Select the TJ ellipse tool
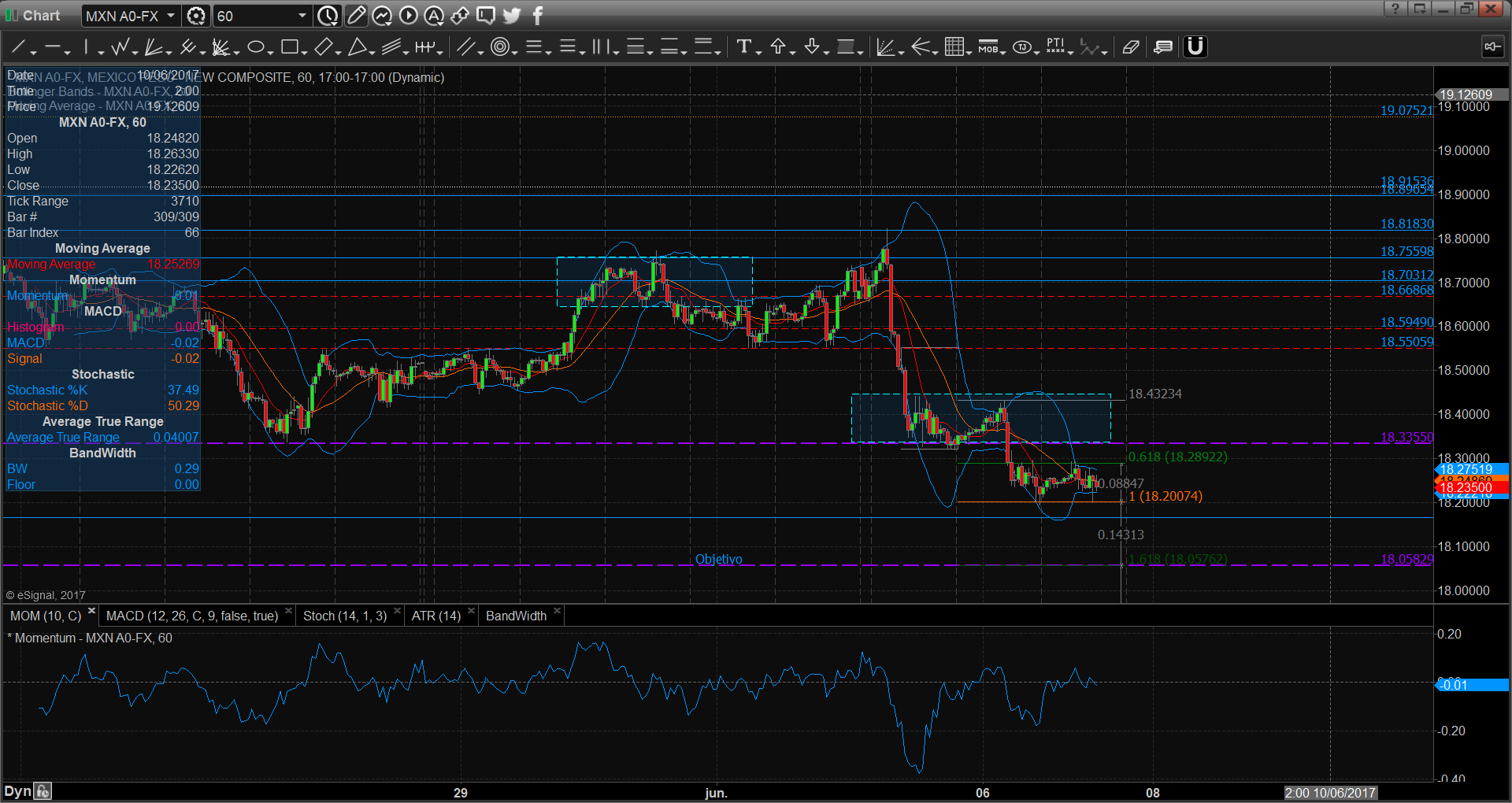The height and width of the screenshot is (803, 1512). click(x=1021, y=47)
